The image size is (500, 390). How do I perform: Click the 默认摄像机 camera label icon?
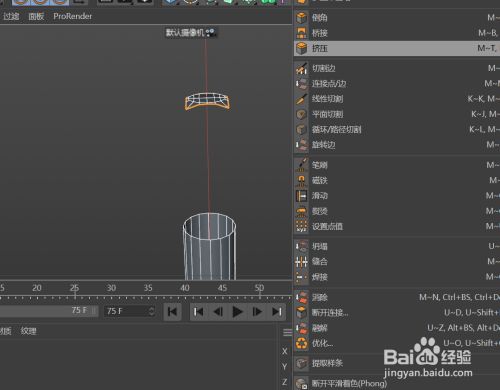pos(211,33)
